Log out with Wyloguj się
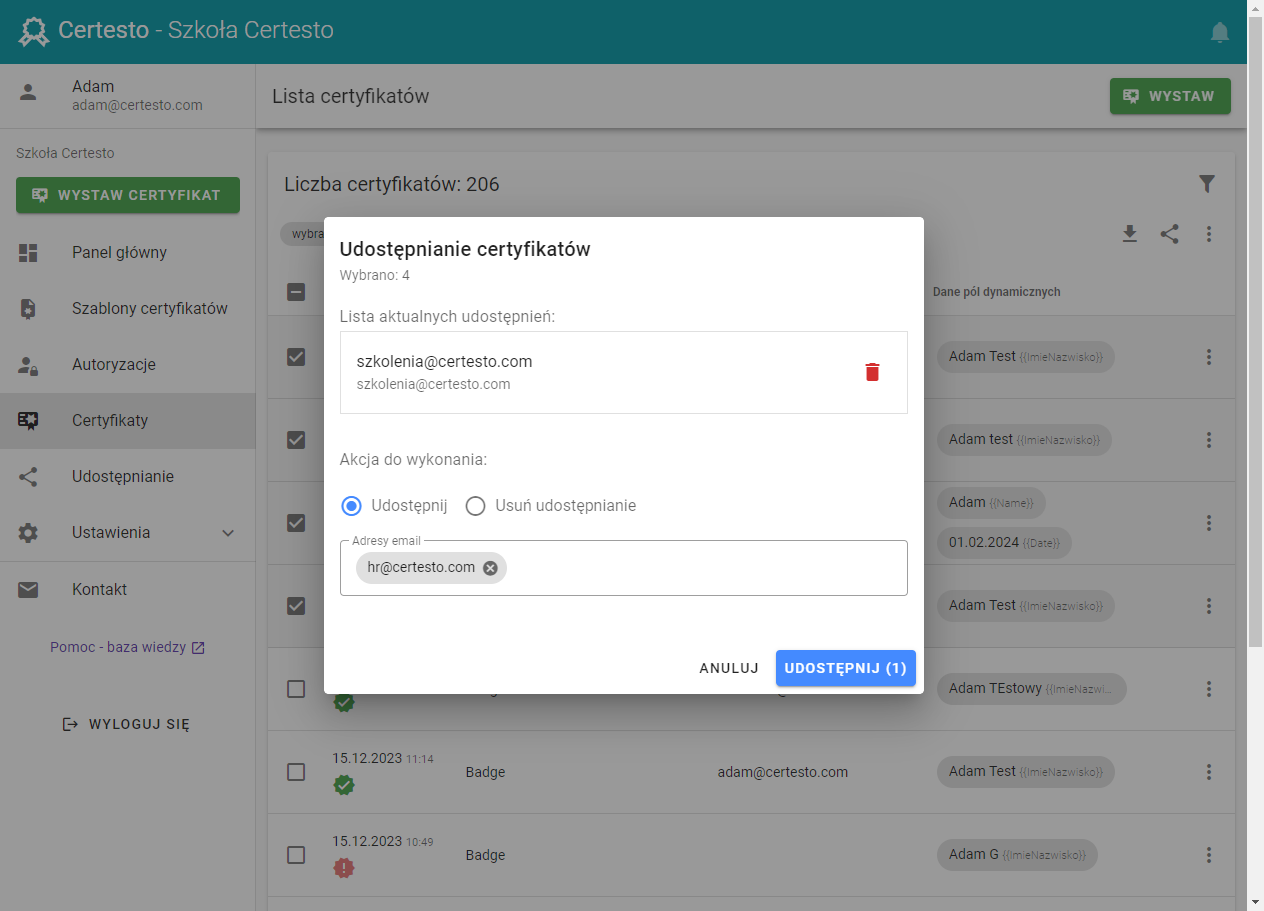 (x=127, y=724)
